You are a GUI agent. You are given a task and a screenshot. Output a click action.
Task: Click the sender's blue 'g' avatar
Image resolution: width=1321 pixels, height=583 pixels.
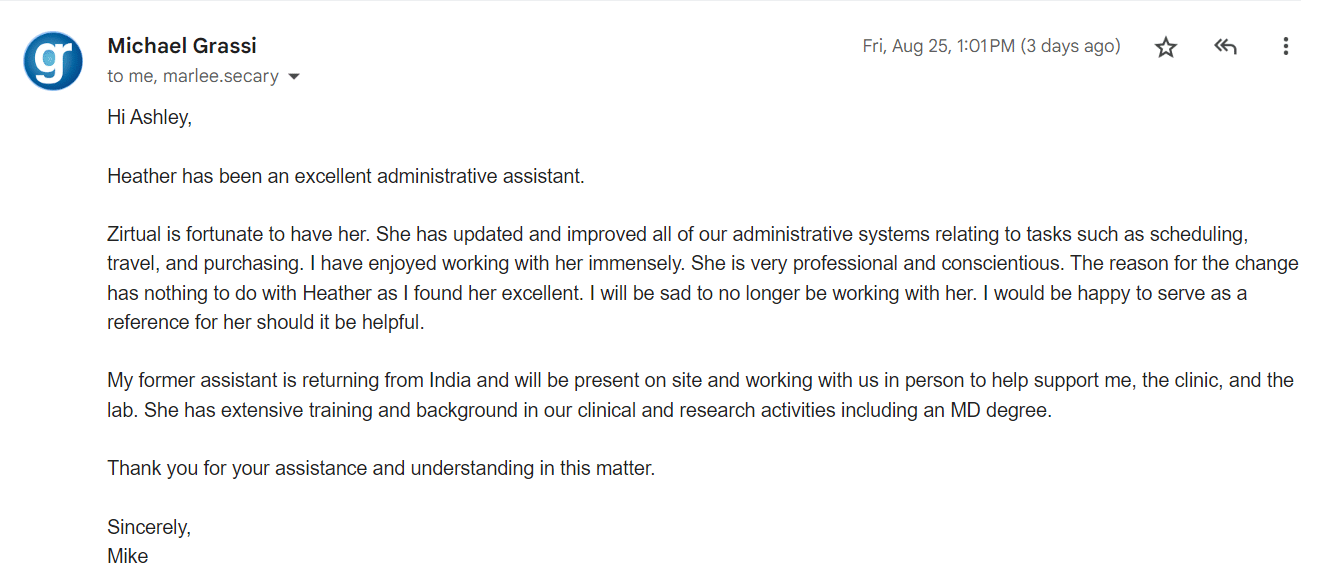(x=53, y=61)
